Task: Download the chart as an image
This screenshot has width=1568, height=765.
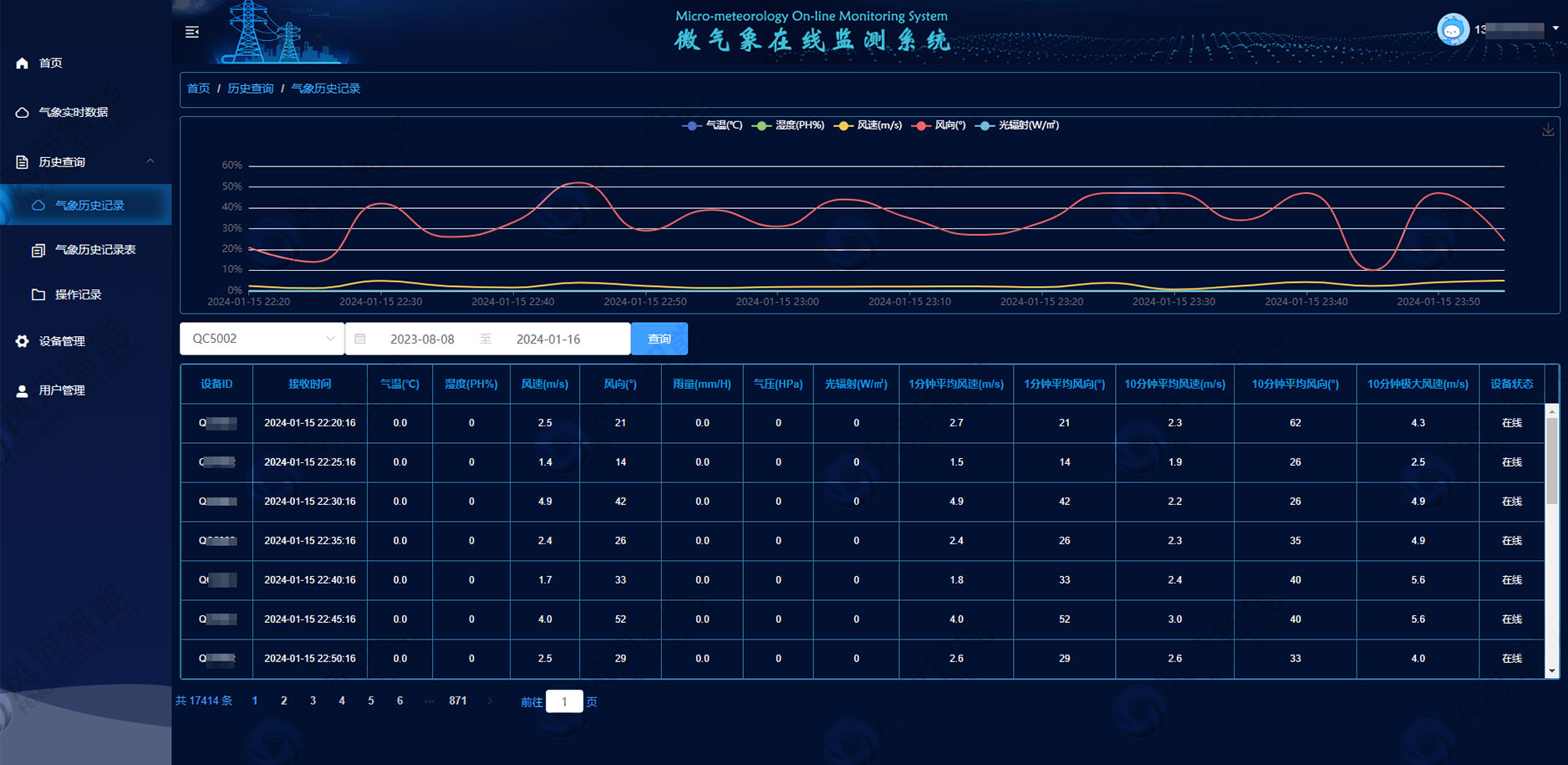Action: coord(1548,130)
